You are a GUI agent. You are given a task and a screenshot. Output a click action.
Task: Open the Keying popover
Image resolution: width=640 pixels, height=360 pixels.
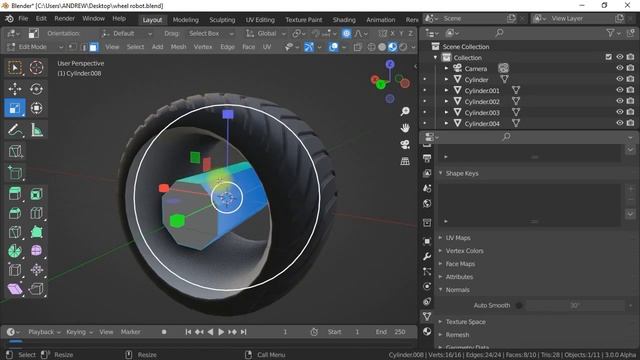point(79,332)
